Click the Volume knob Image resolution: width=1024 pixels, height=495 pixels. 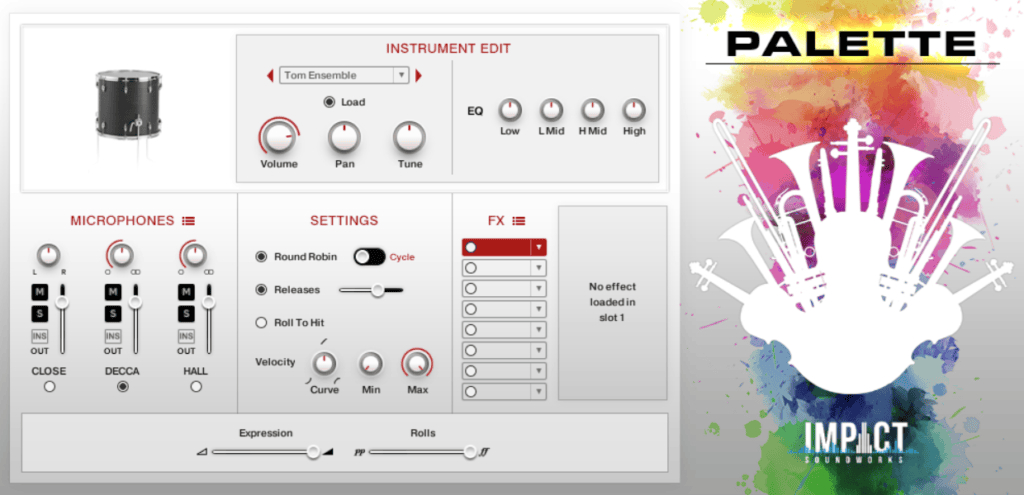point(278,136)
